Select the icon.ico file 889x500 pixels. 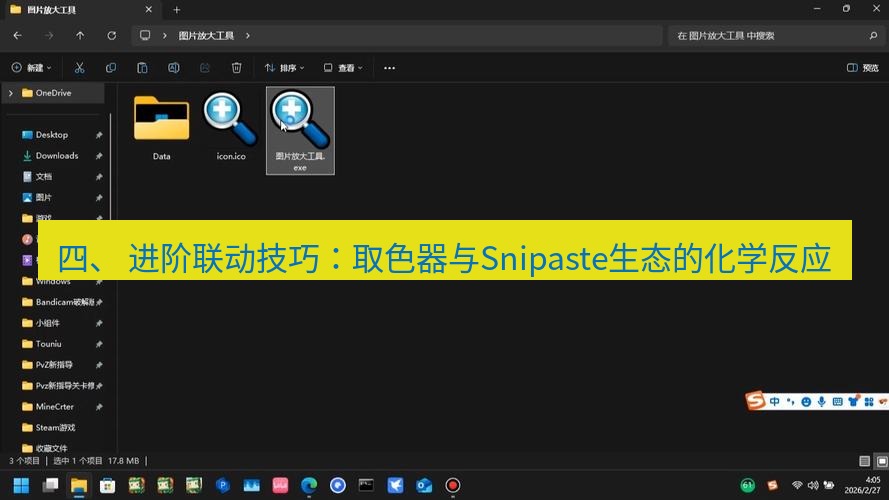point(231,128)
